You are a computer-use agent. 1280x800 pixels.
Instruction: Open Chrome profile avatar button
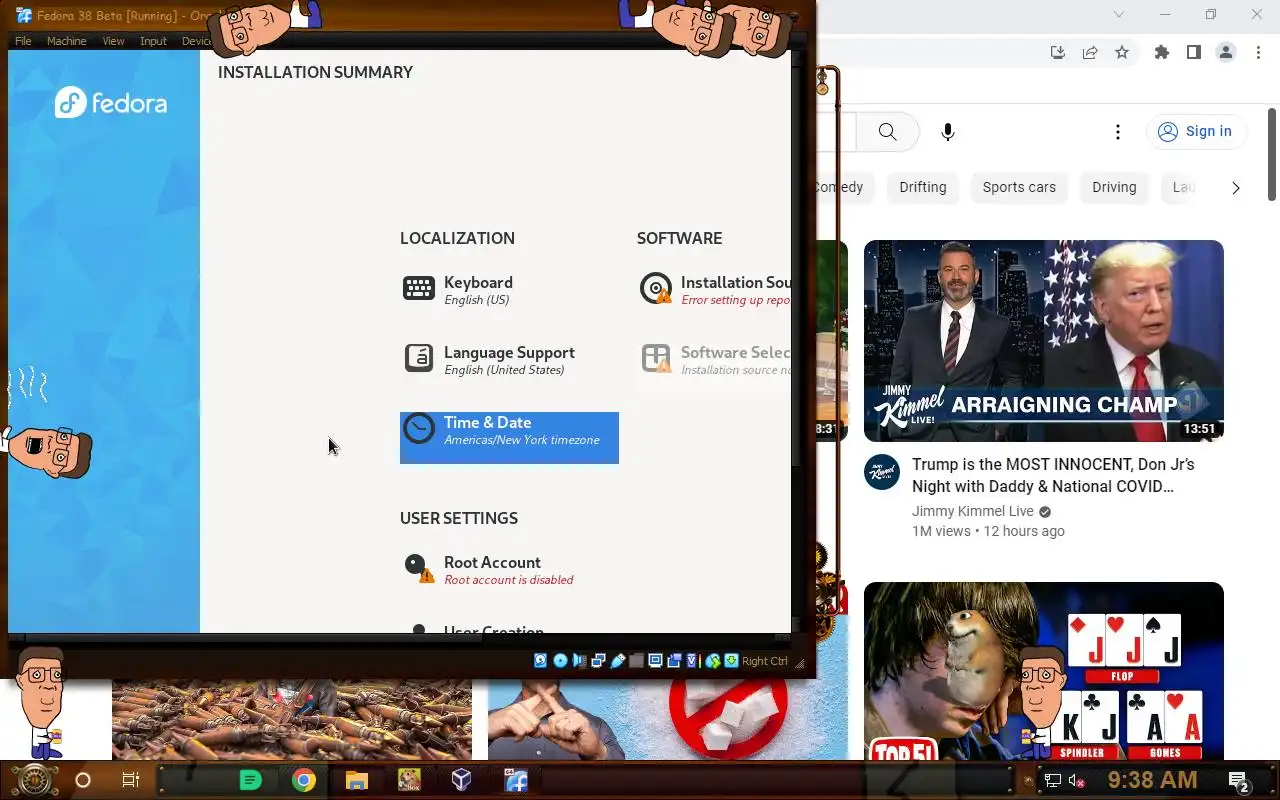tap(1226, 53)
